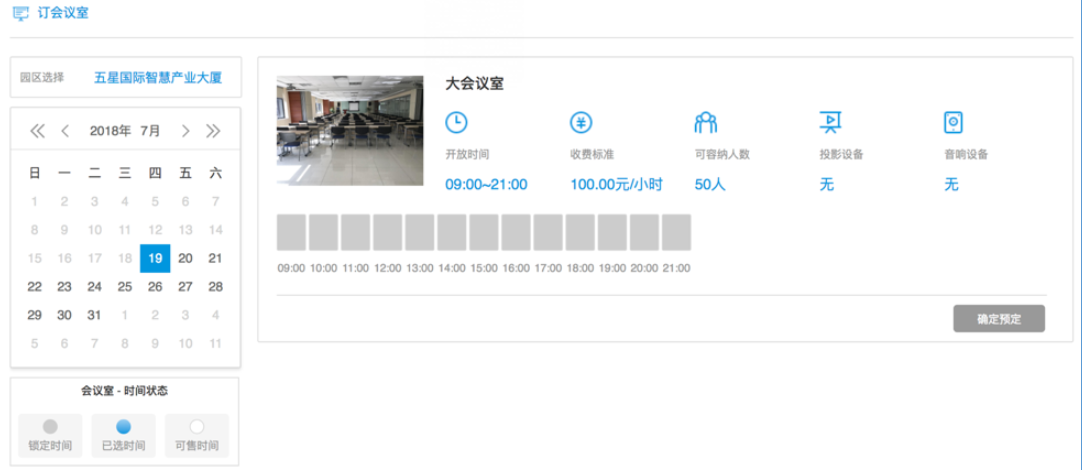Select July 27 in the calendar

[x=186, y=286]
